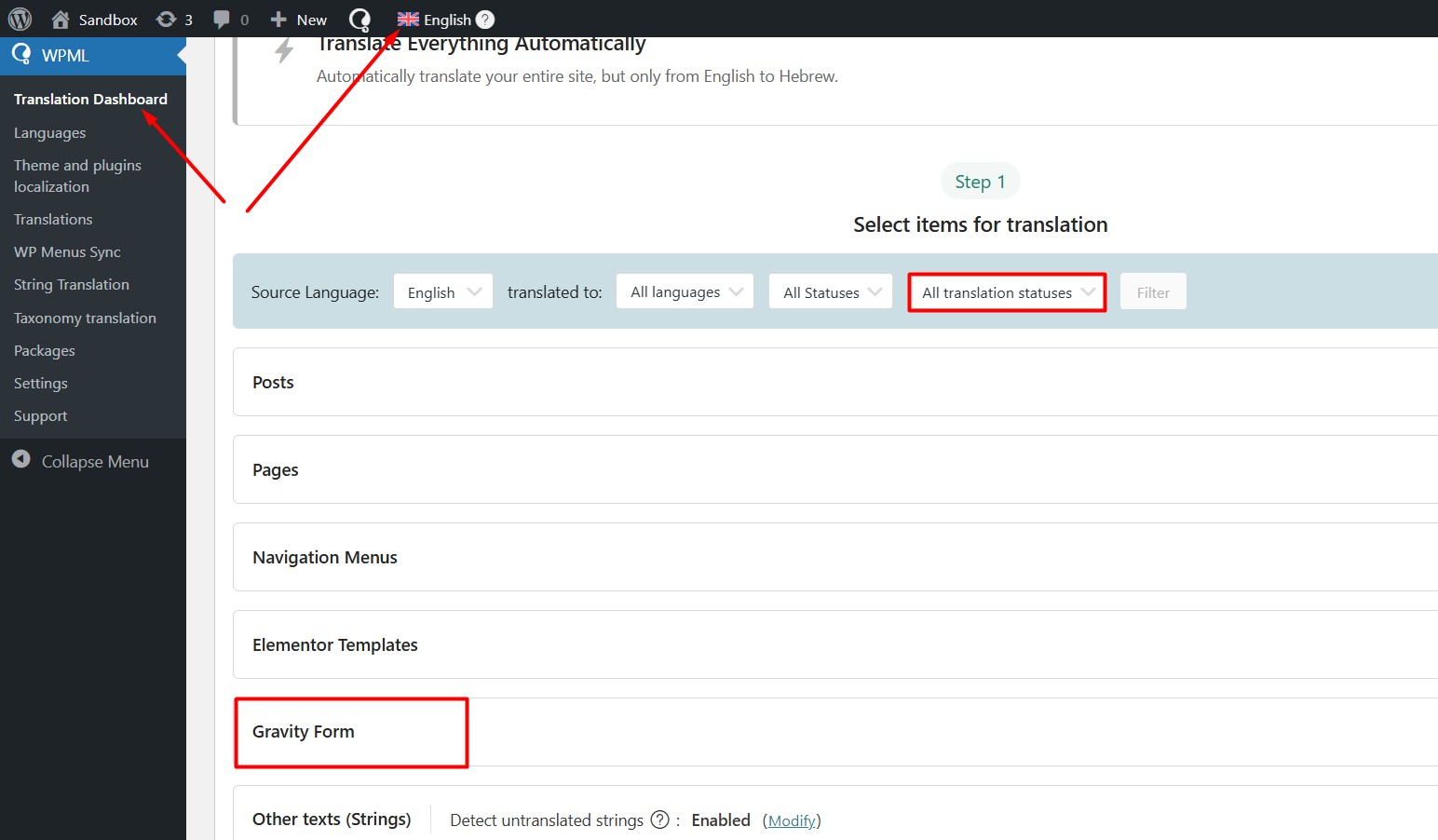Screen dimensions: 1438x840
Task: Open String Translation in sidebar
Action: 72,285
